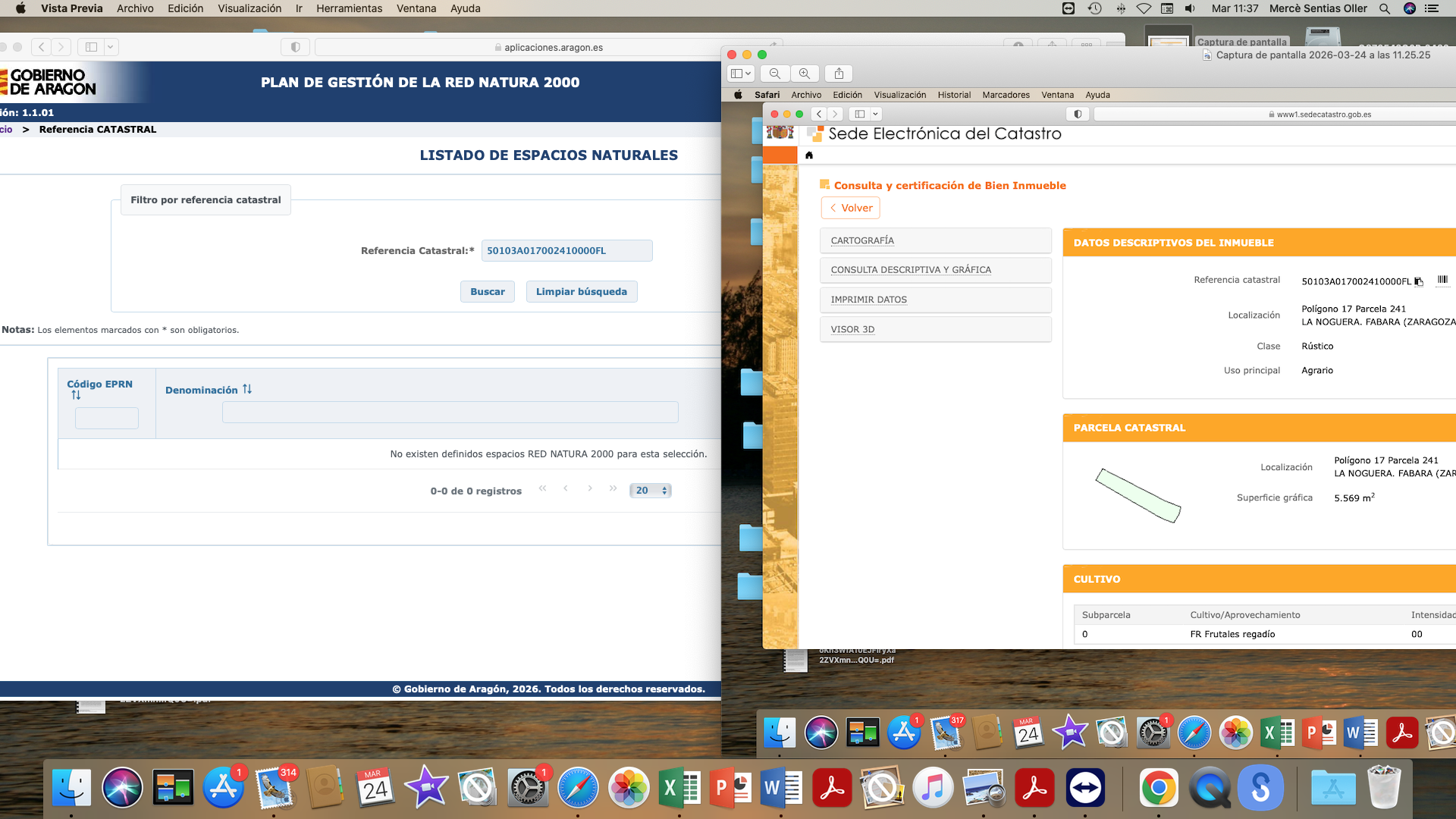Toggle sort order of Denominación column

[247, 389]
